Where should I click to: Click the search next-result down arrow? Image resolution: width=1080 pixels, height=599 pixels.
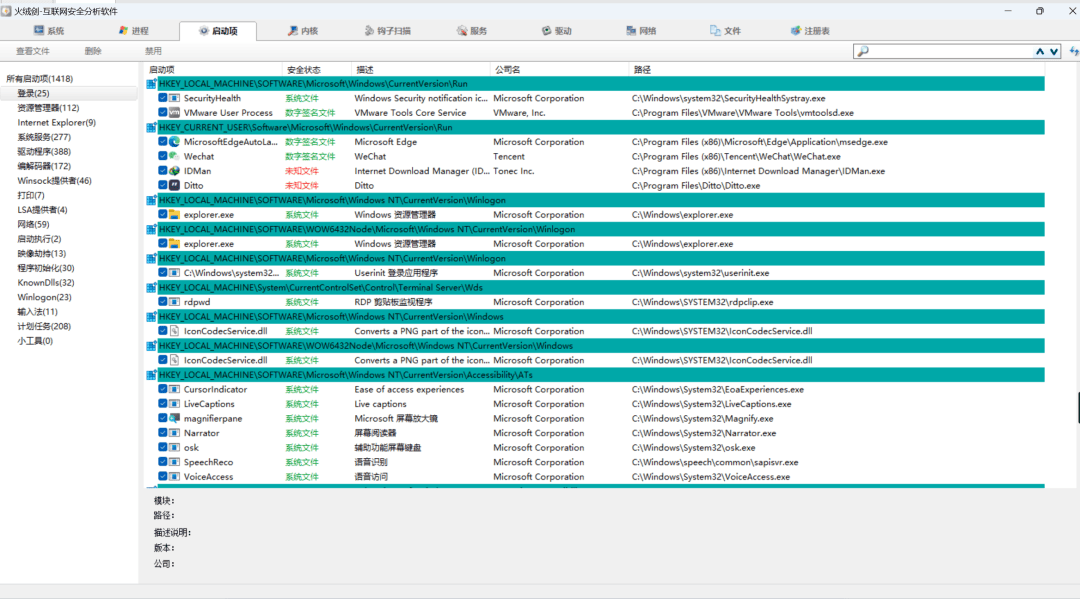(1054, 52)
